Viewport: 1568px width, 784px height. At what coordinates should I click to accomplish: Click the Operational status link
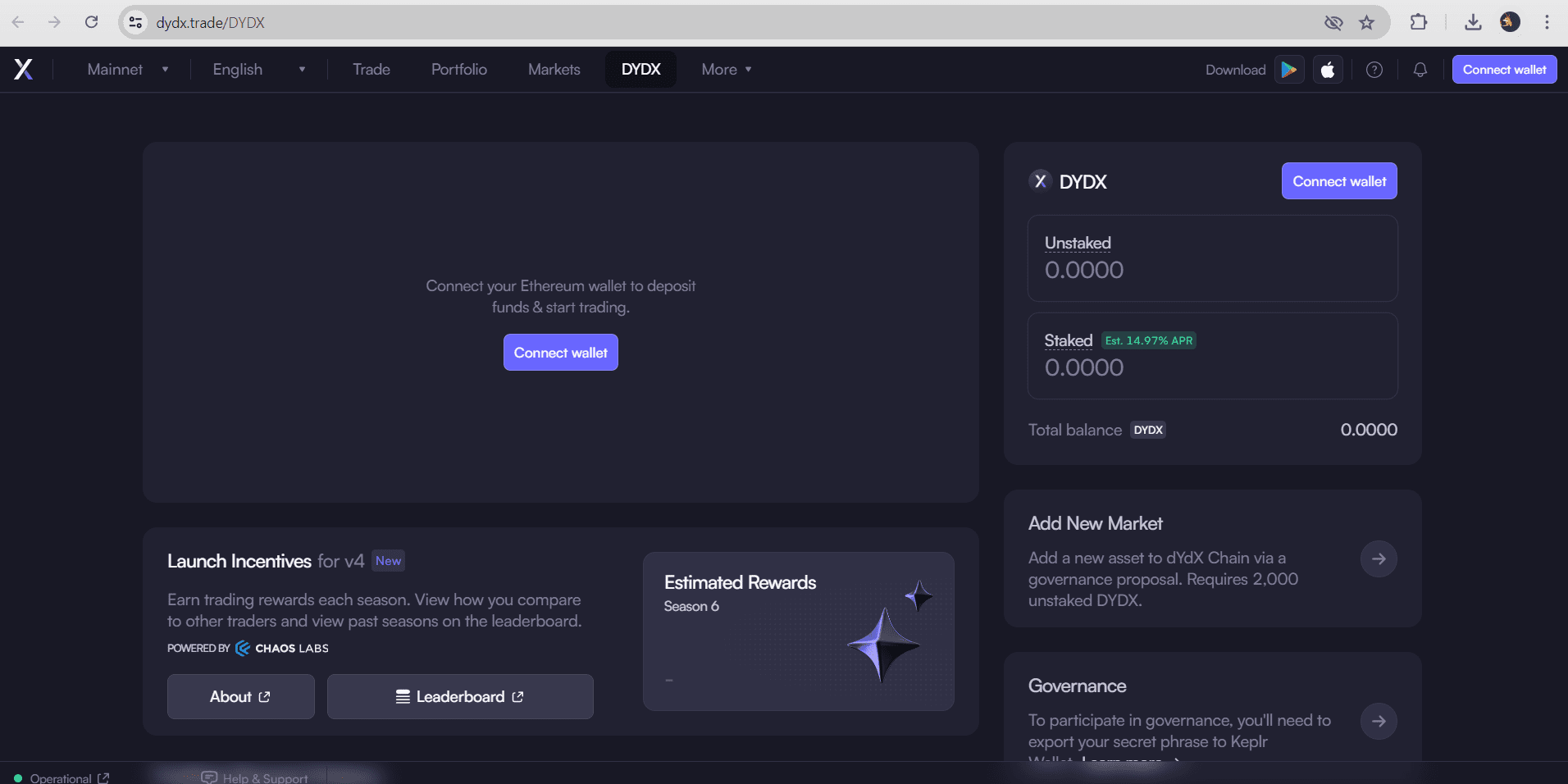pos(61,778)
